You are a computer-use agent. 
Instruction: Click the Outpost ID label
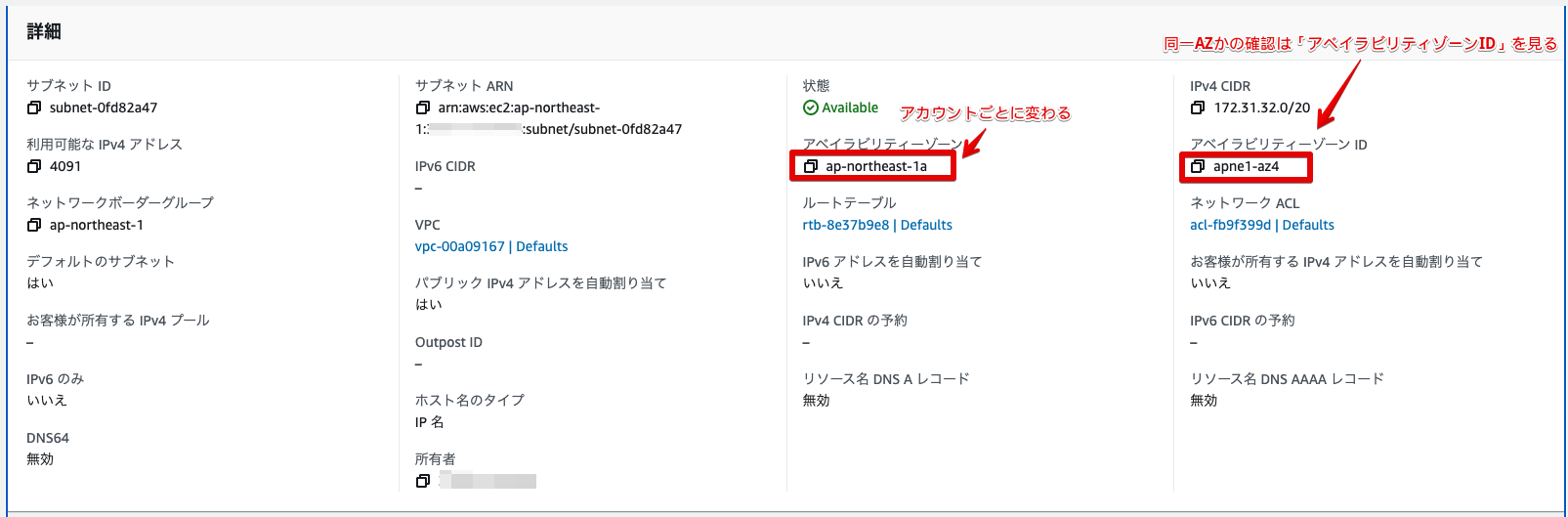click(448, 342)
